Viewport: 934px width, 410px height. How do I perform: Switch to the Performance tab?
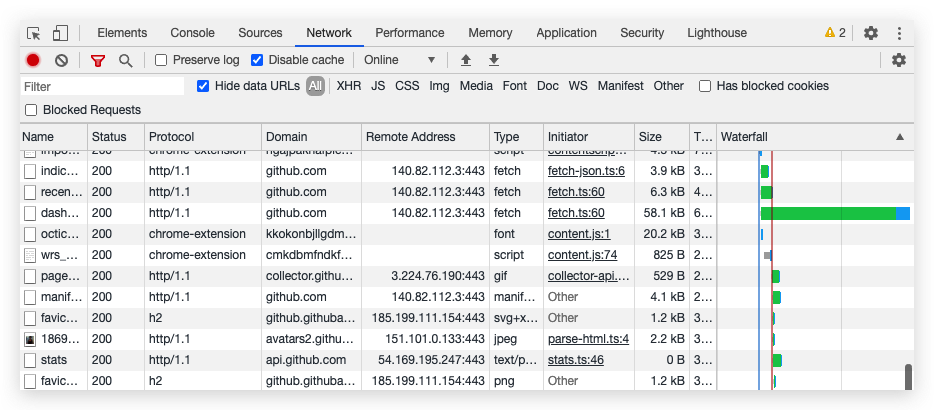pyautogui.click(x=410, y=33)
